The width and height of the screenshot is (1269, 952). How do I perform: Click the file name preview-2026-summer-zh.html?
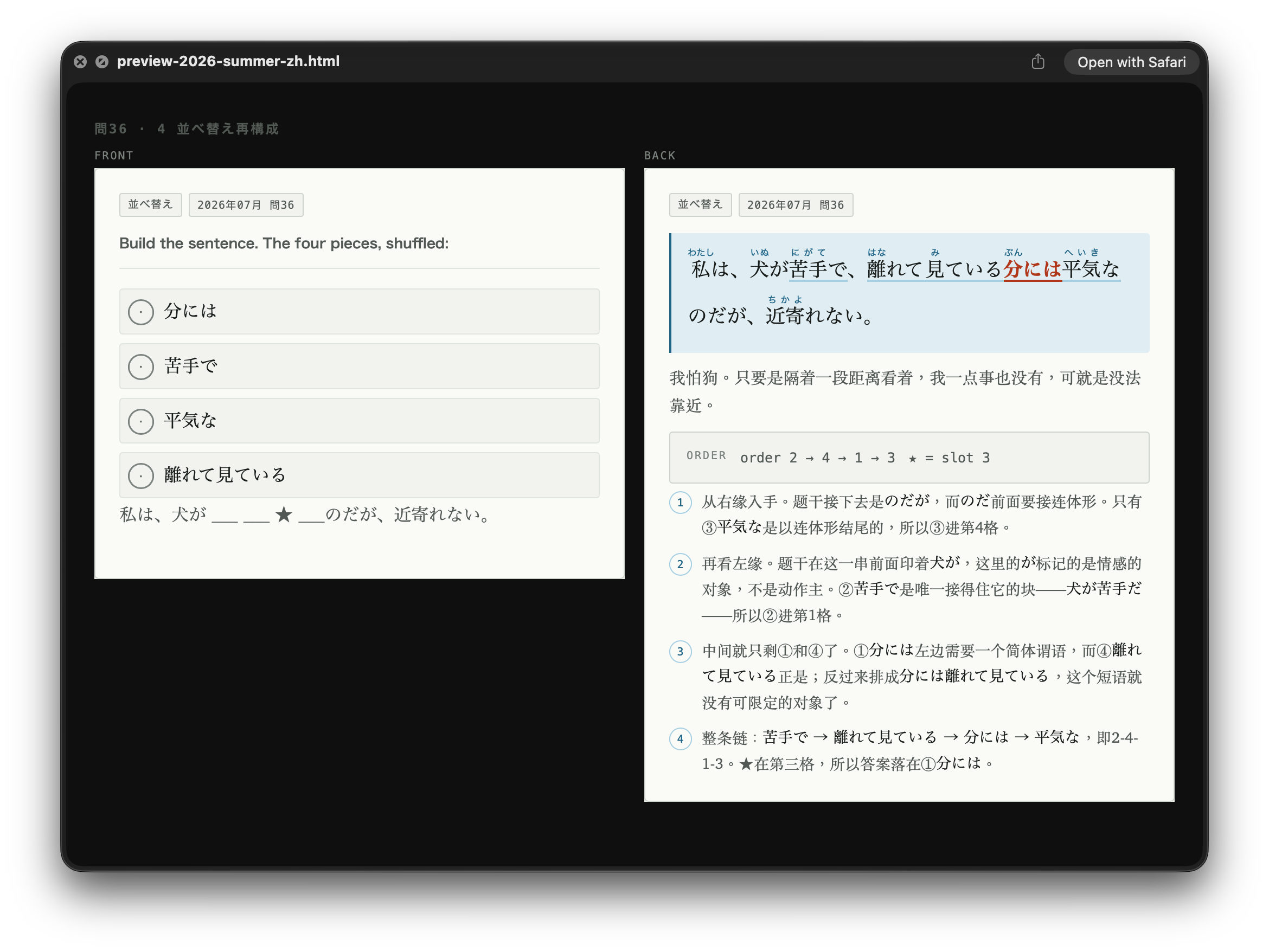228,61
